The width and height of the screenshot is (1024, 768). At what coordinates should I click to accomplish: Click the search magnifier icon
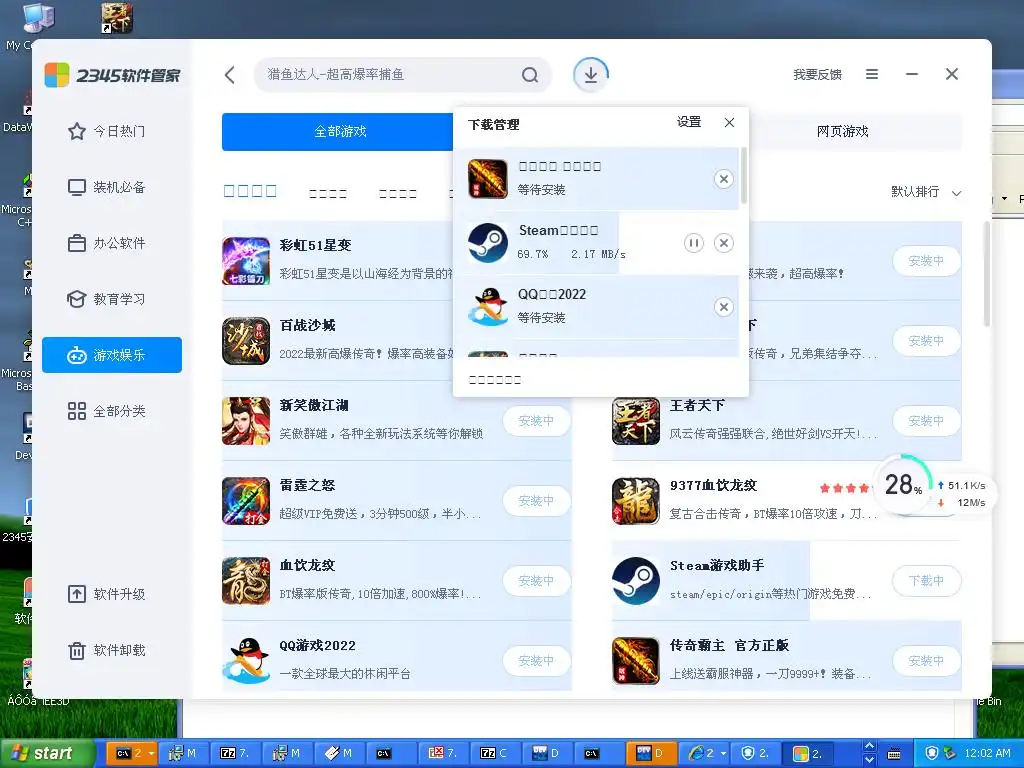pyautogui.click(x=530, y=75)
